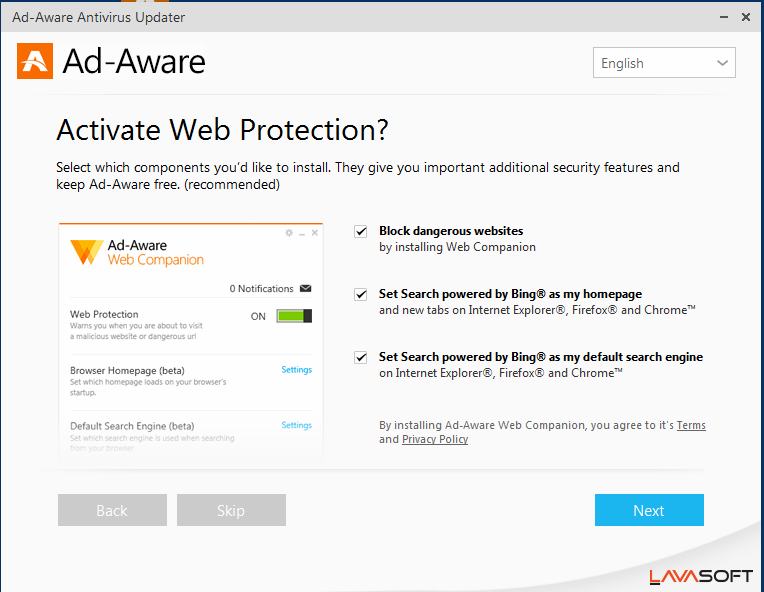Minimize the Ad-Aware Antivirus Updater window
The width and height of the screenshot is (764, 592).
pyautogui.click(x=718, y=17)
